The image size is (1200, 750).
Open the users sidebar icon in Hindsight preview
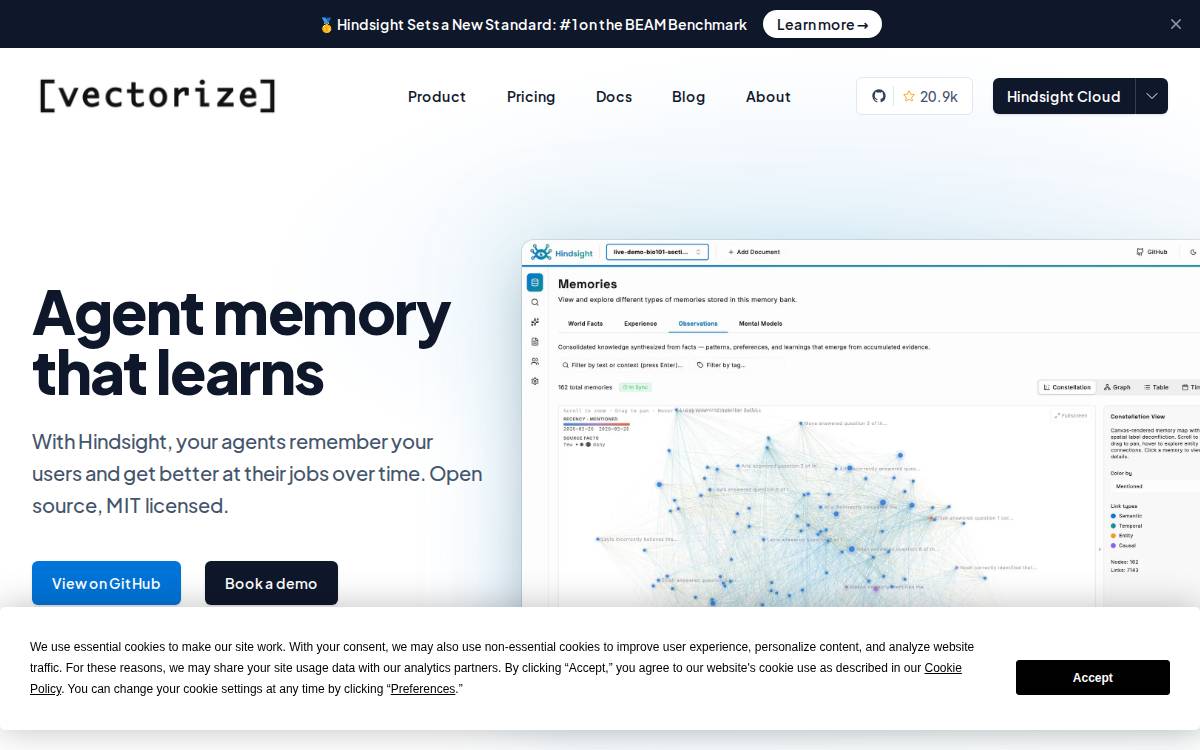[x=535, y=361]
